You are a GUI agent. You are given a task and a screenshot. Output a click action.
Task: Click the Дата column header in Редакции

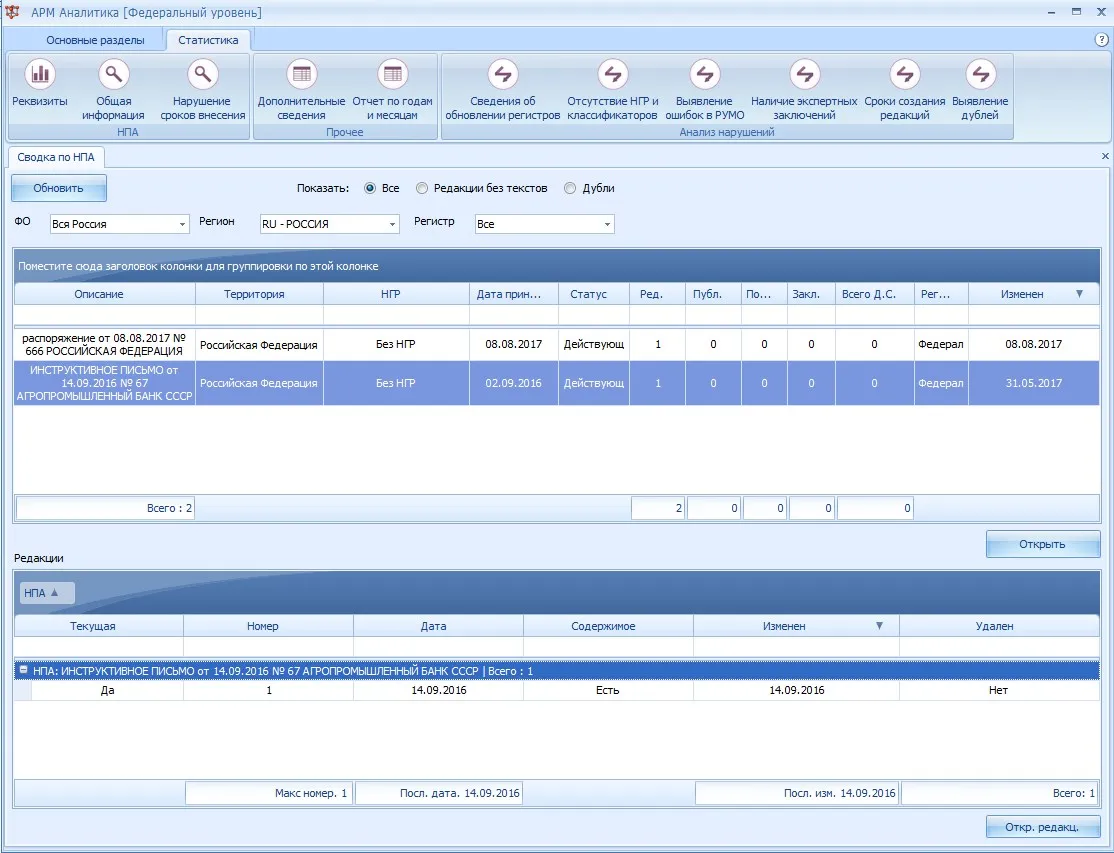438,626
